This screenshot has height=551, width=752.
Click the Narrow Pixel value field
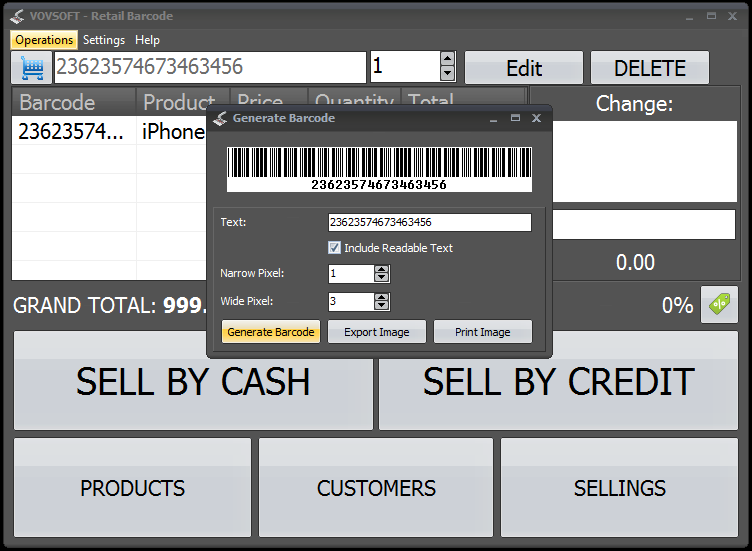[x=351, y=274]
